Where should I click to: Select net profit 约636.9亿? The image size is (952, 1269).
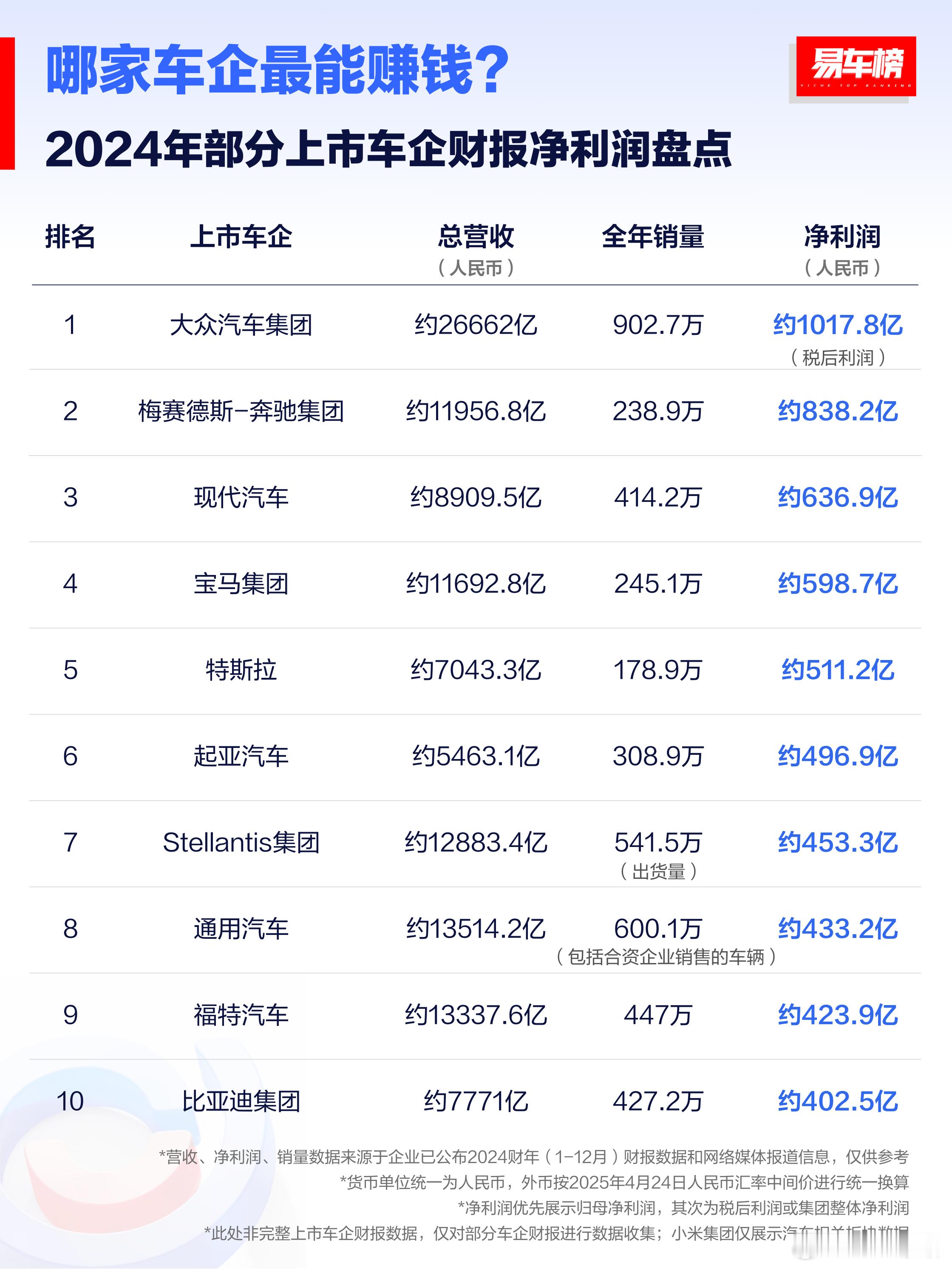point(838,497)
